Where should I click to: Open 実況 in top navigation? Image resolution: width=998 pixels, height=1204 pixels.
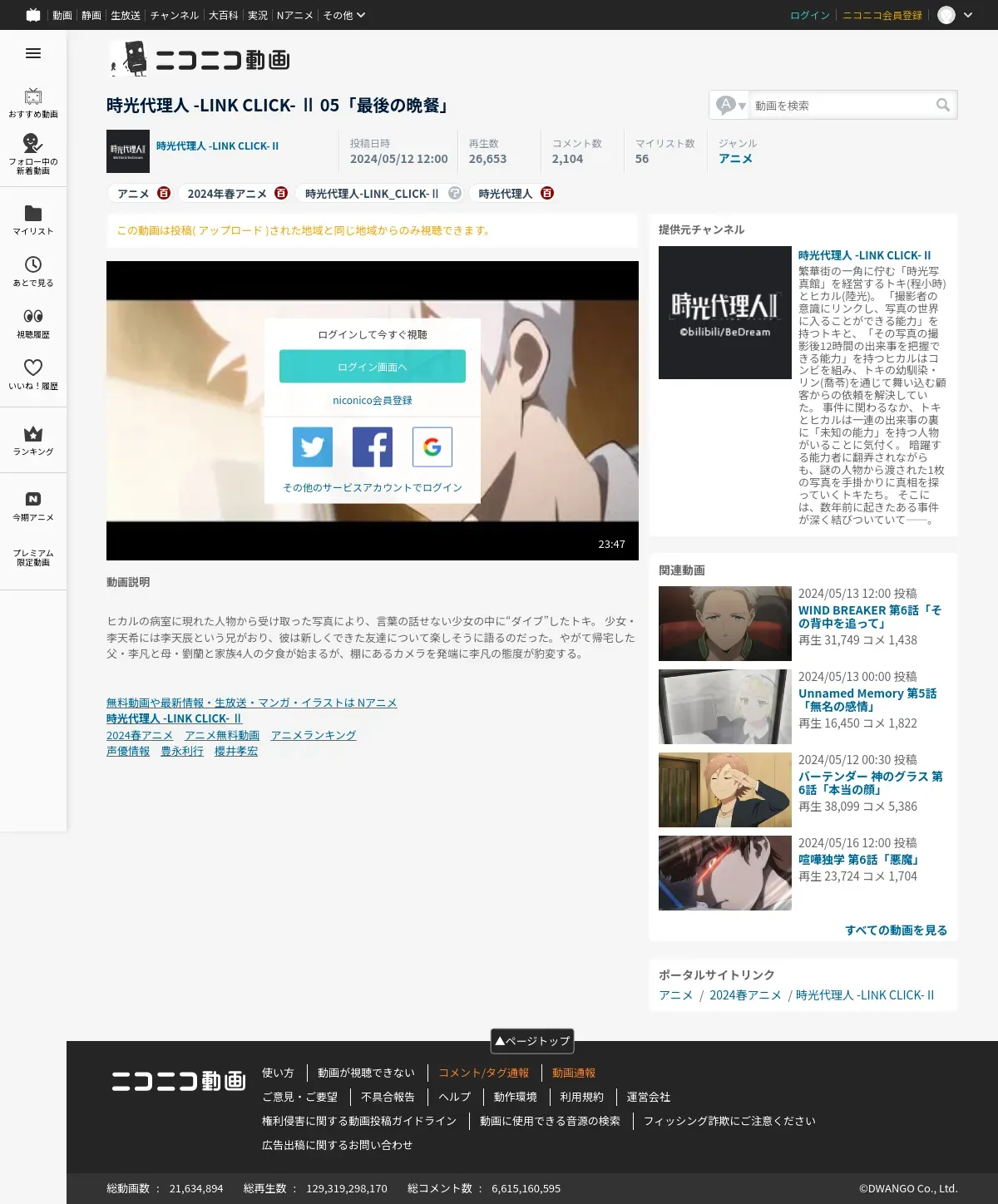(x=258, y=15)
